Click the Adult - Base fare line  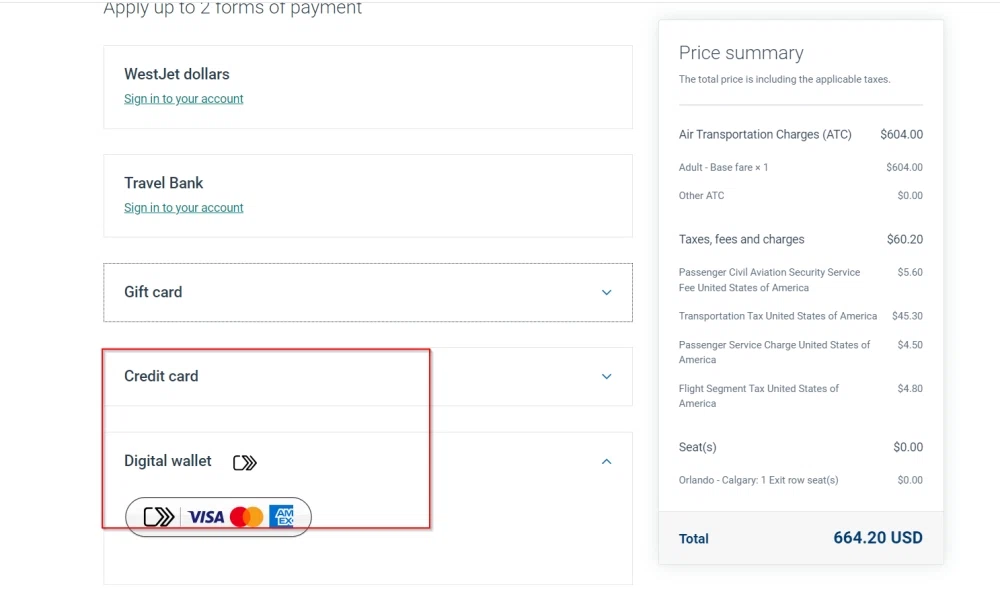(x=723, y=167)
